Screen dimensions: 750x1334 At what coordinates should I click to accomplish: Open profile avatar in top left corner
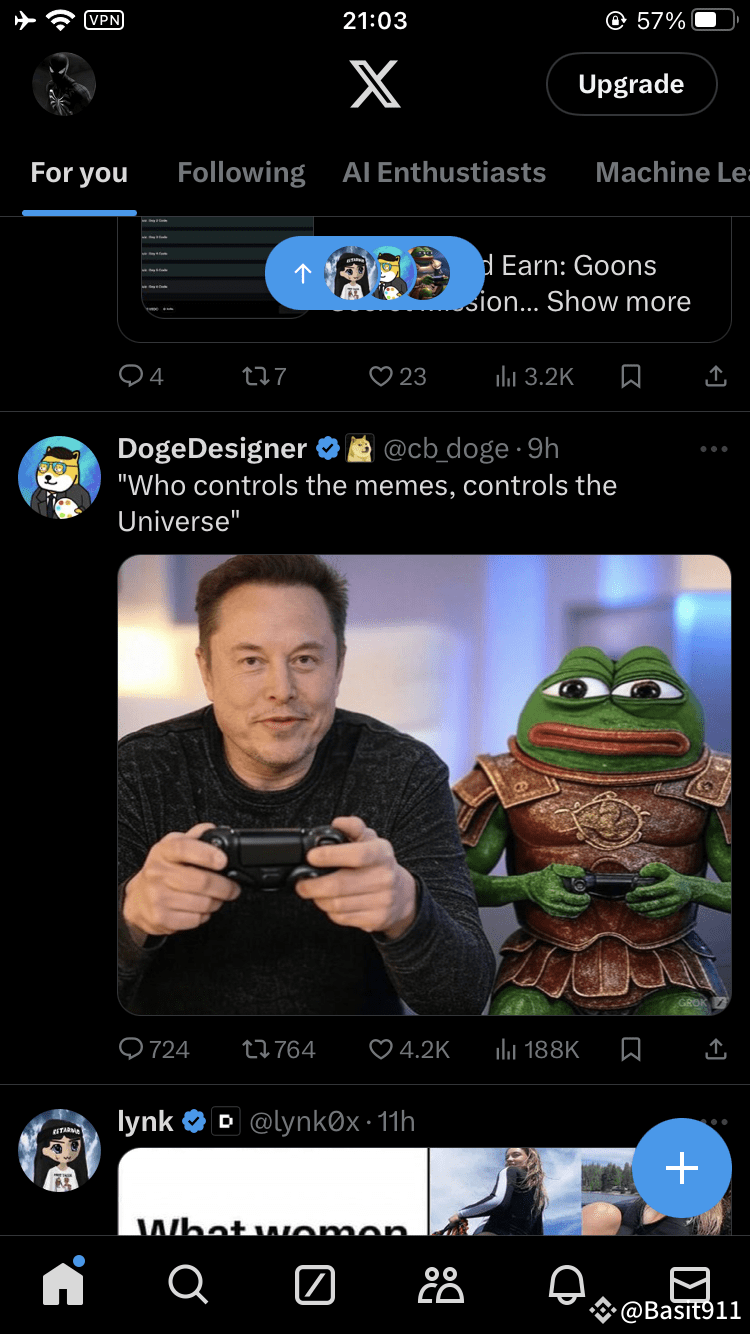point(64,84)
